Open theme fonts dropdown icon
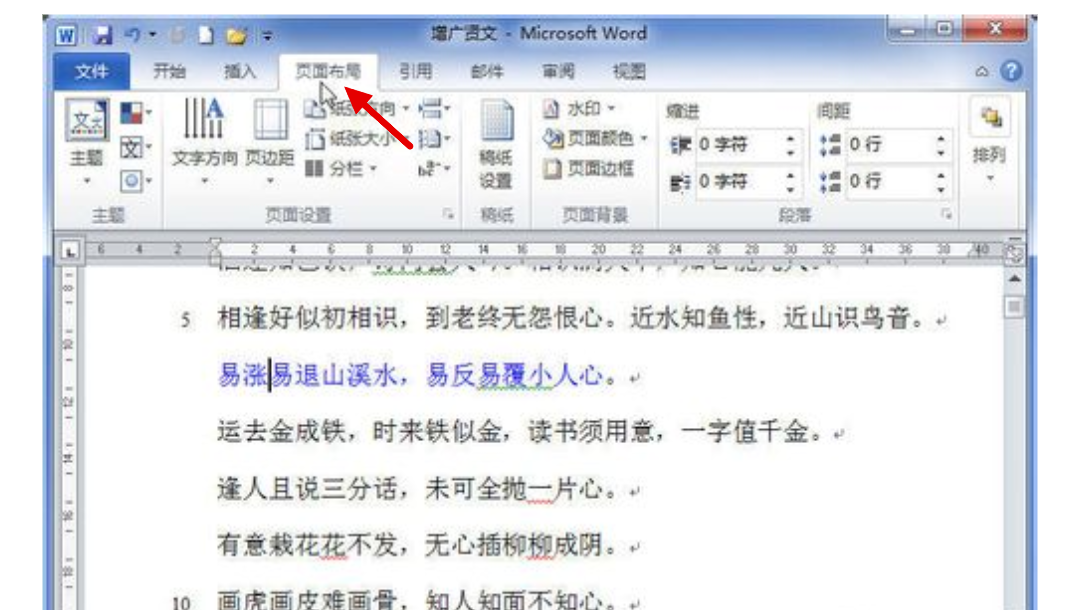This screenshot has height=610, width=1080. [136, 147]
